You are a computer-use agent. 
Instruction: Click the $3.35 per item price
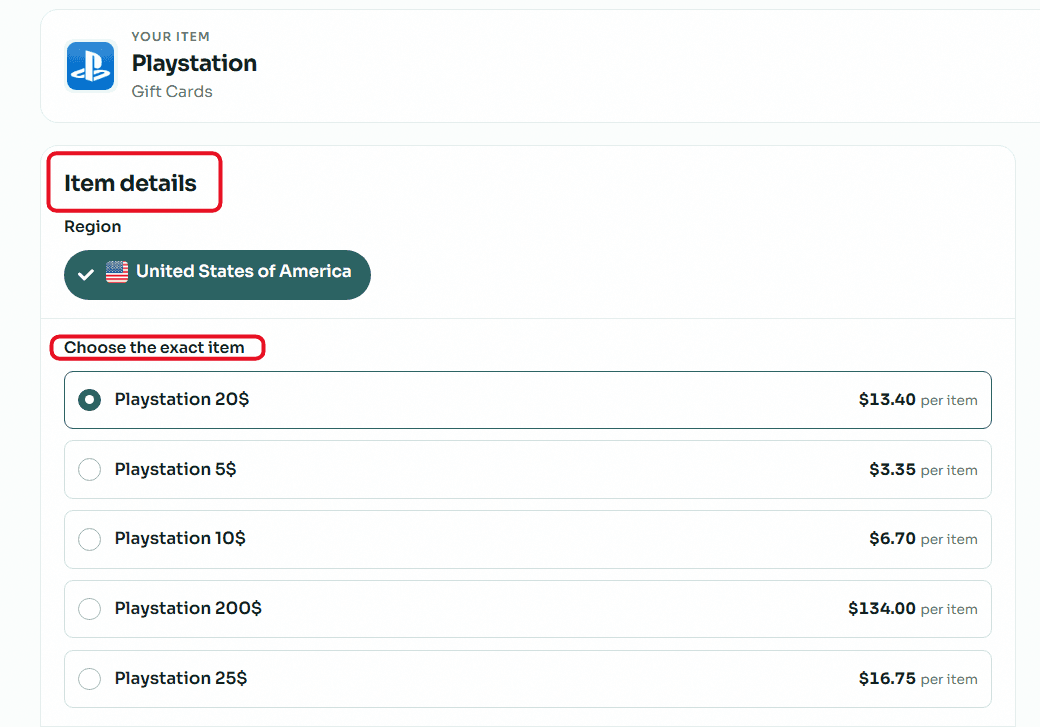pyautogui.click(x=923, y=470)
